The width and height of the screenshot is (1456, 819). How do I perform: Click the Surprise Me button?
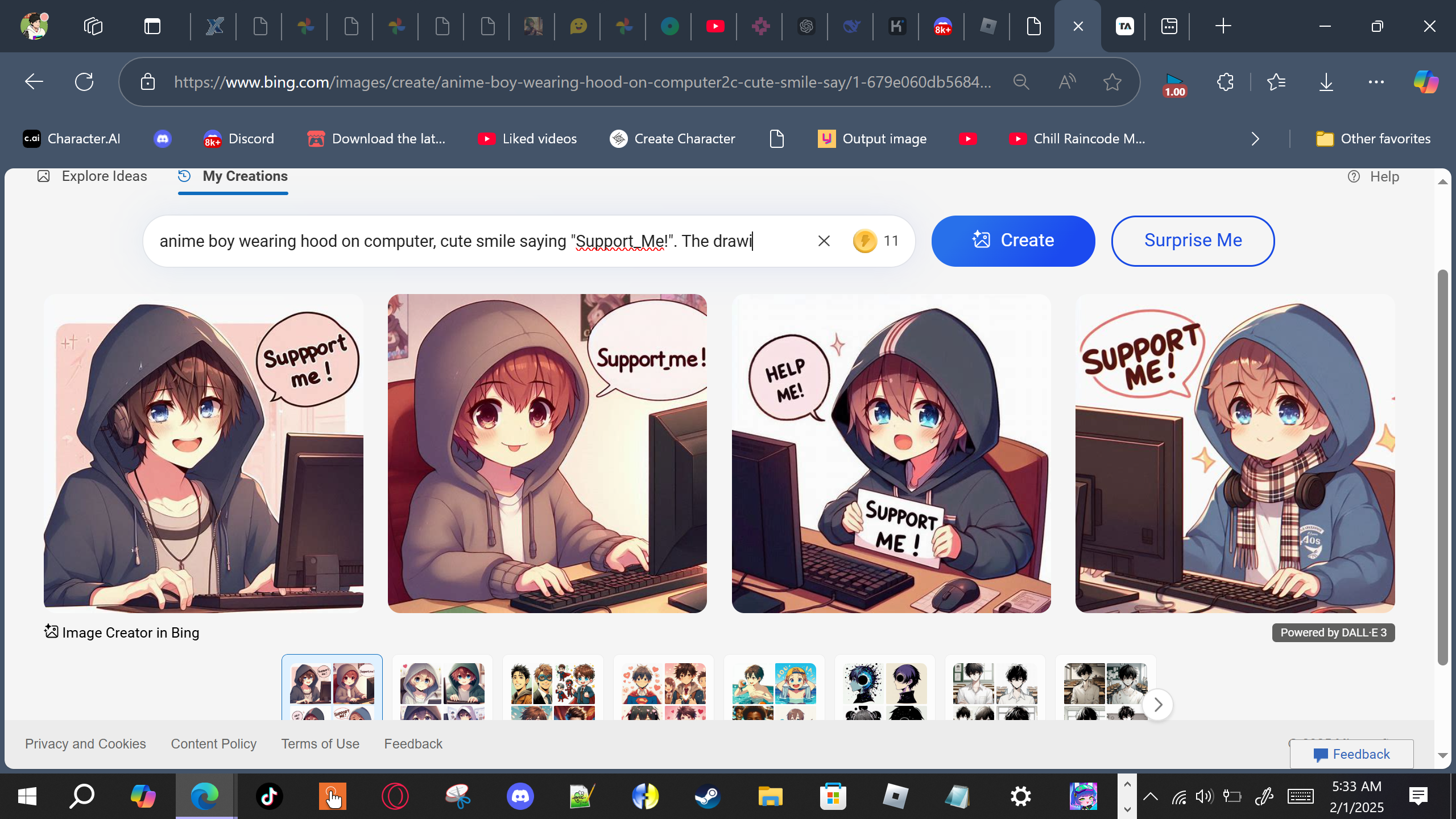[1193, 241]
